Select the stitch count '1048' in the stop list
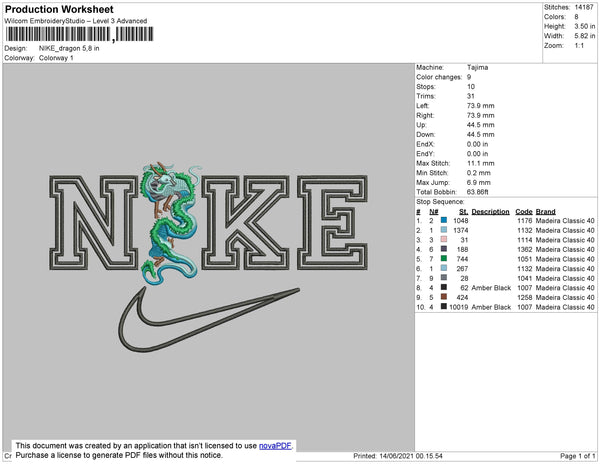 (x=461, y=220)
